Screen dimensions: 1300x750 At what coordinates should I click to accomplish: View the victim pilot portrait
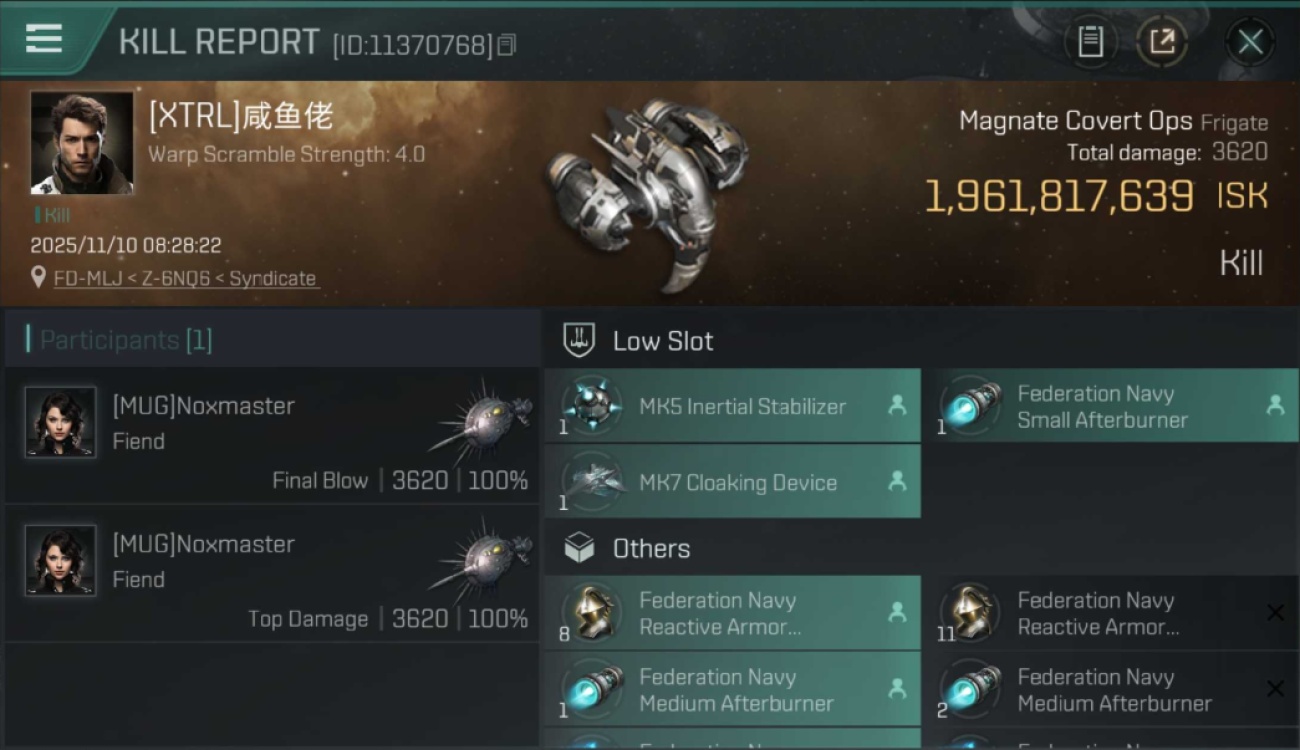(x=81, y=142)
